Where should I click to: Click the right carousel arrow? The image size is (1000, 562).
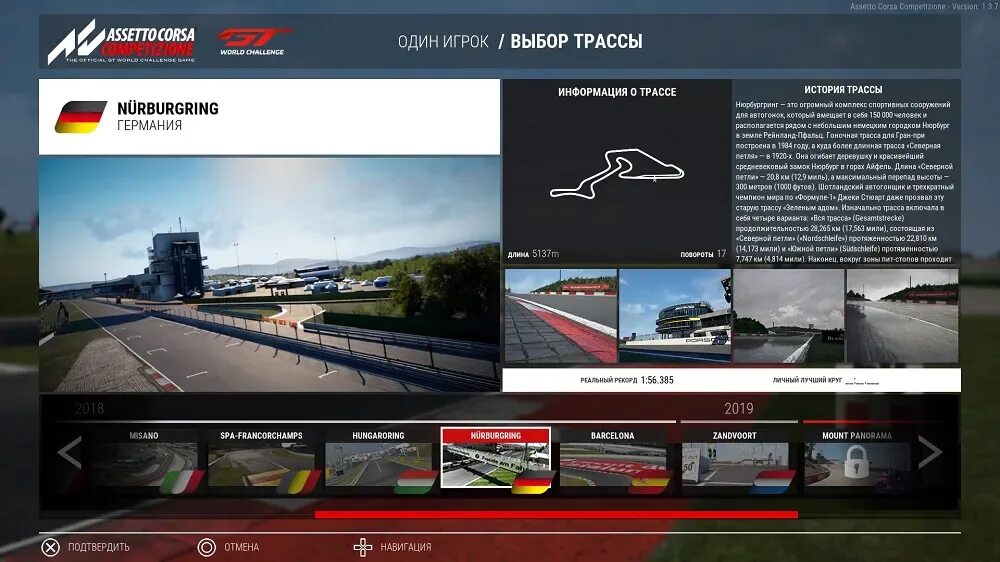[x=930, y=452]
